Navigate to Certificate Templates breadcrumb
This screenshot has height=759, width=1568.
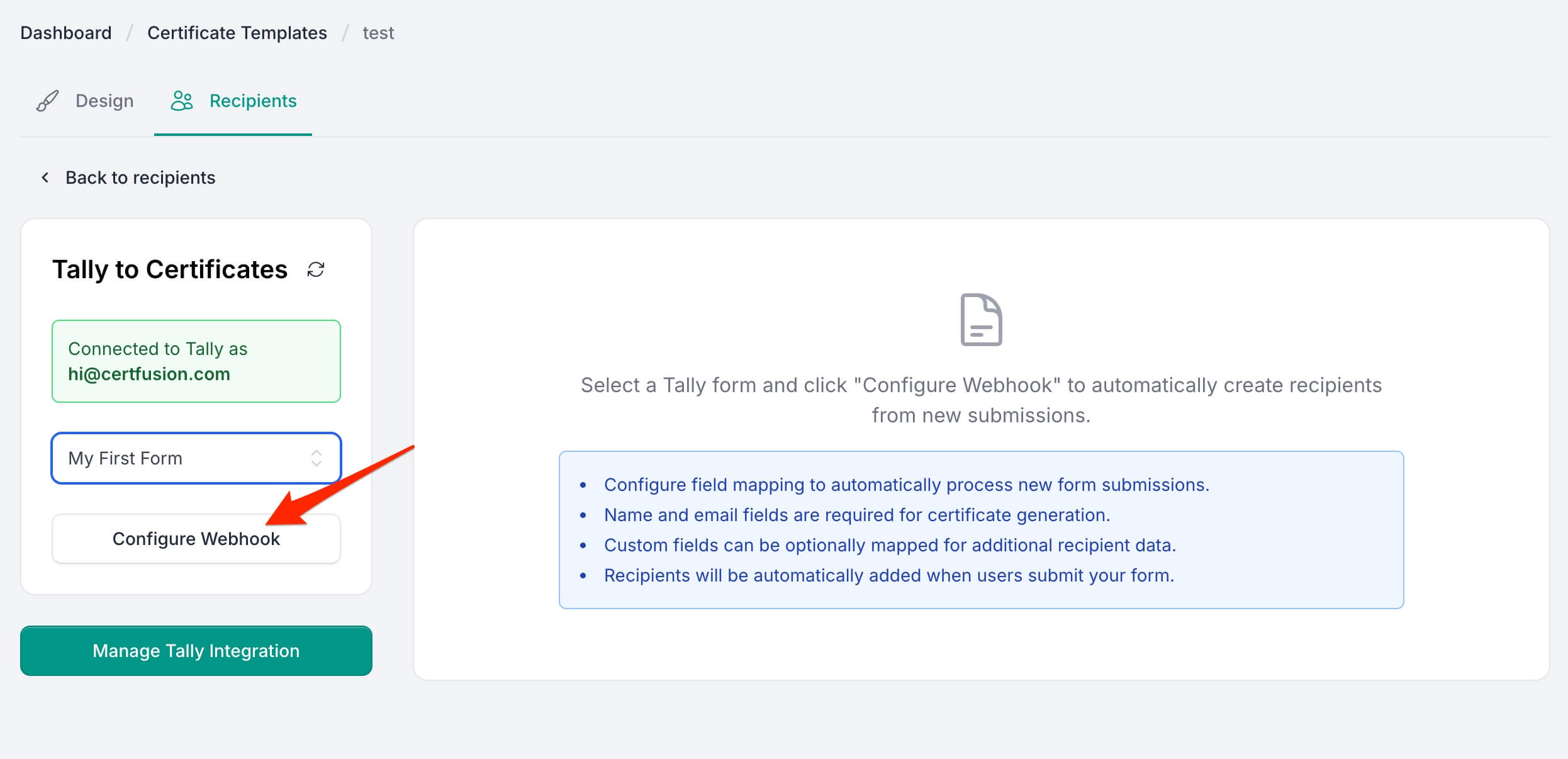[237, 33]
